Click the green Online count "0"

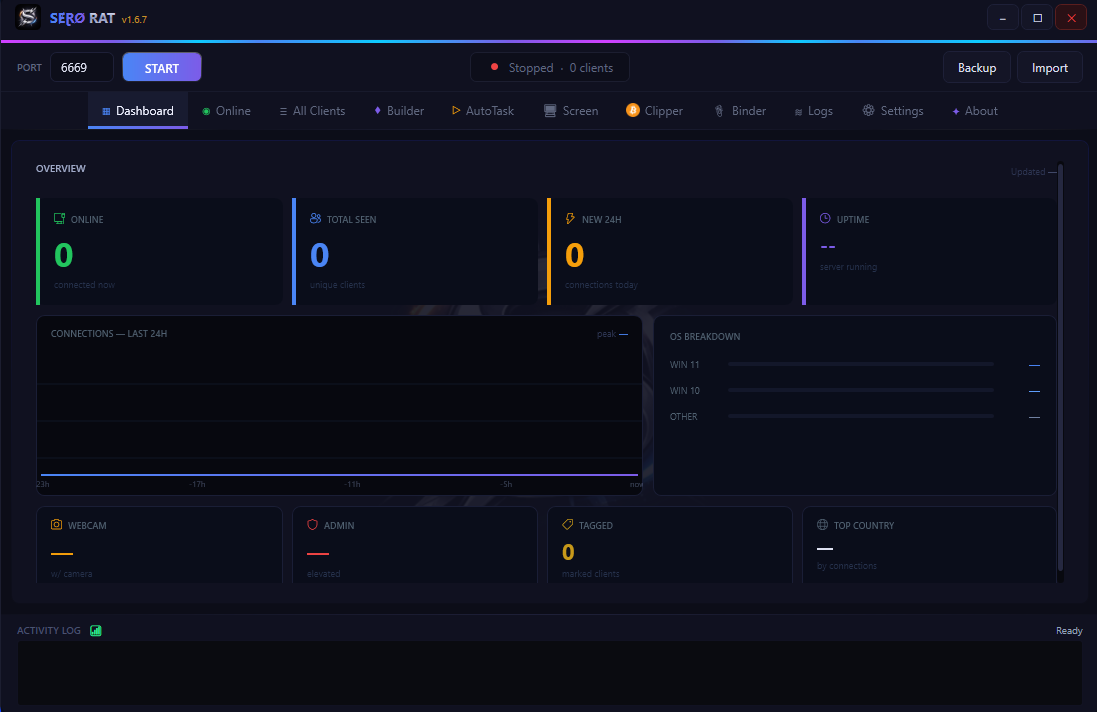click(x=64, y=255)
